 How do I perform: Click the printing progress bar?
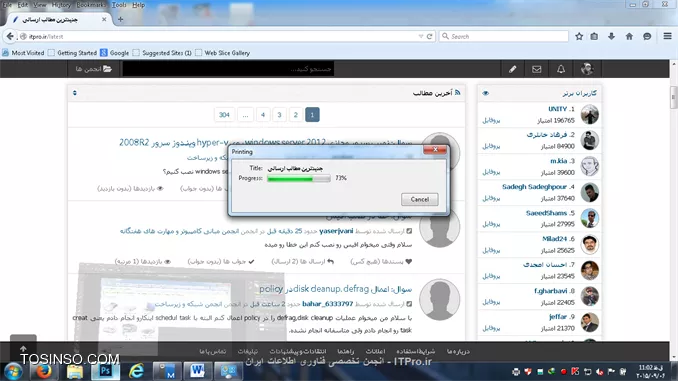299,178
